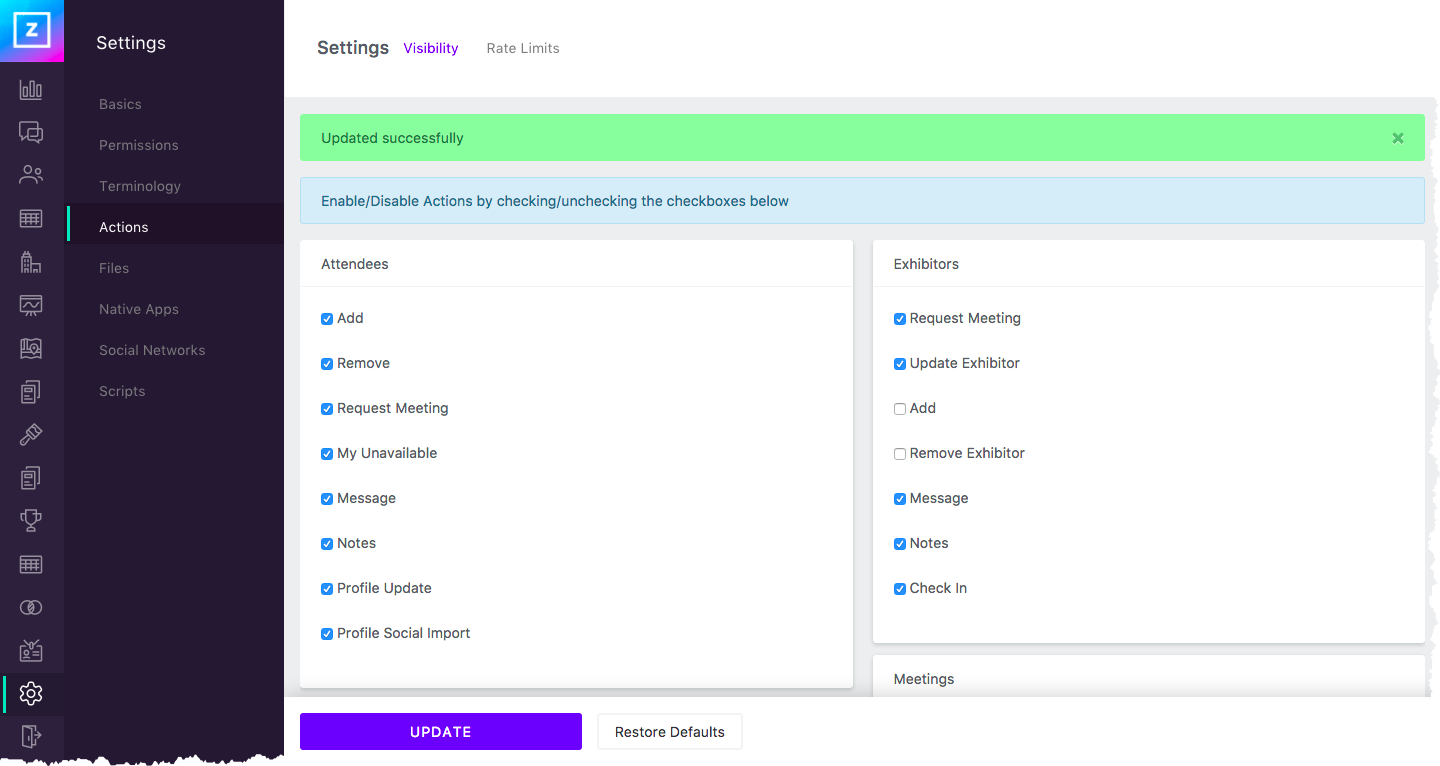
Task: Click the Exhibitors panel header
Action: (1149, 264)
